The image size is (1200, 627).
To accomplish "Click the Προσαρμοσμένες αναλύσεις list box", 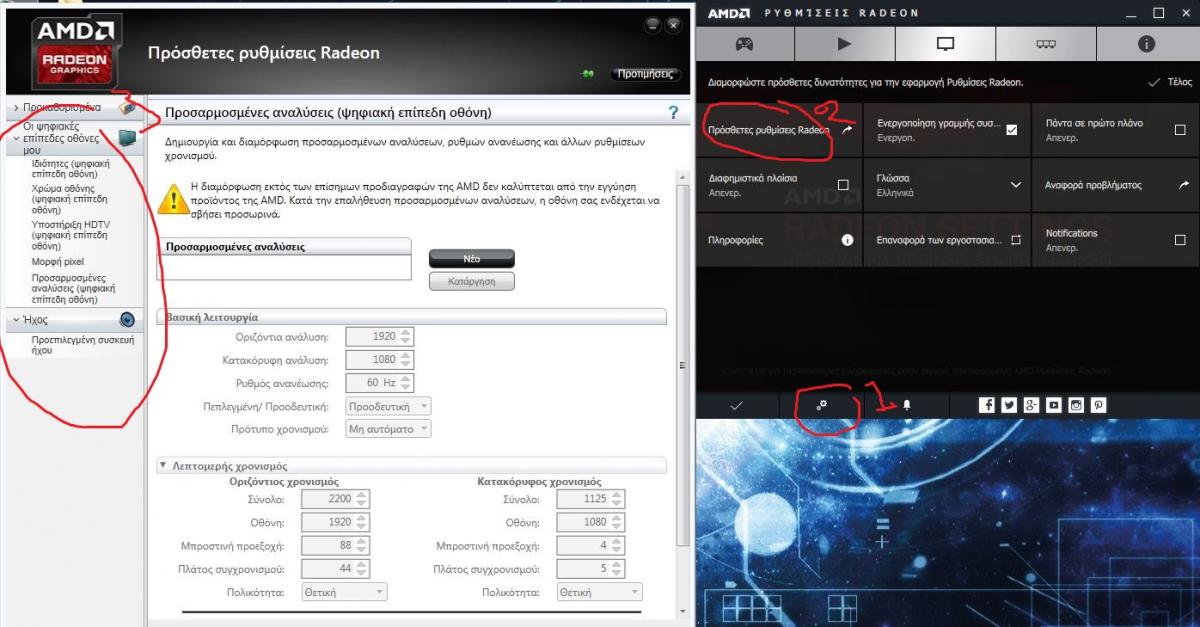I will click(285, 267).
